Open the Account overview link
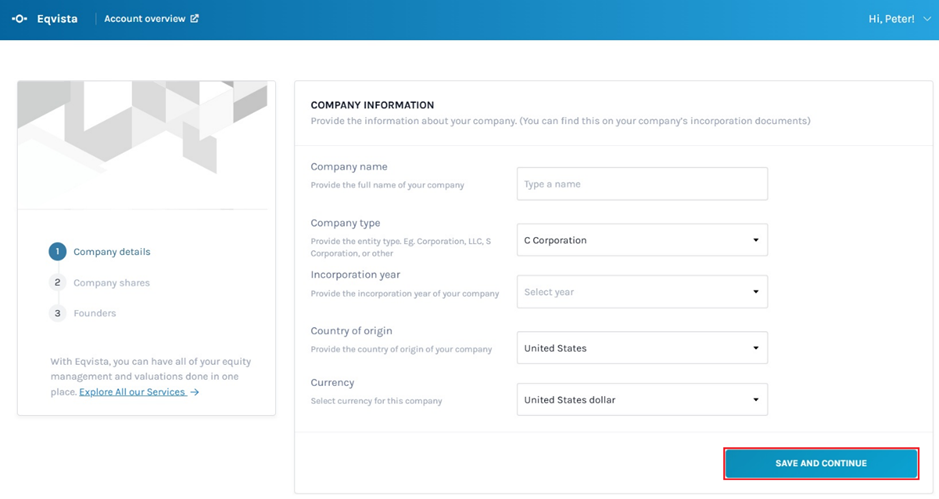The height and width of the screenshot is (499, 939). coord(144,19)
